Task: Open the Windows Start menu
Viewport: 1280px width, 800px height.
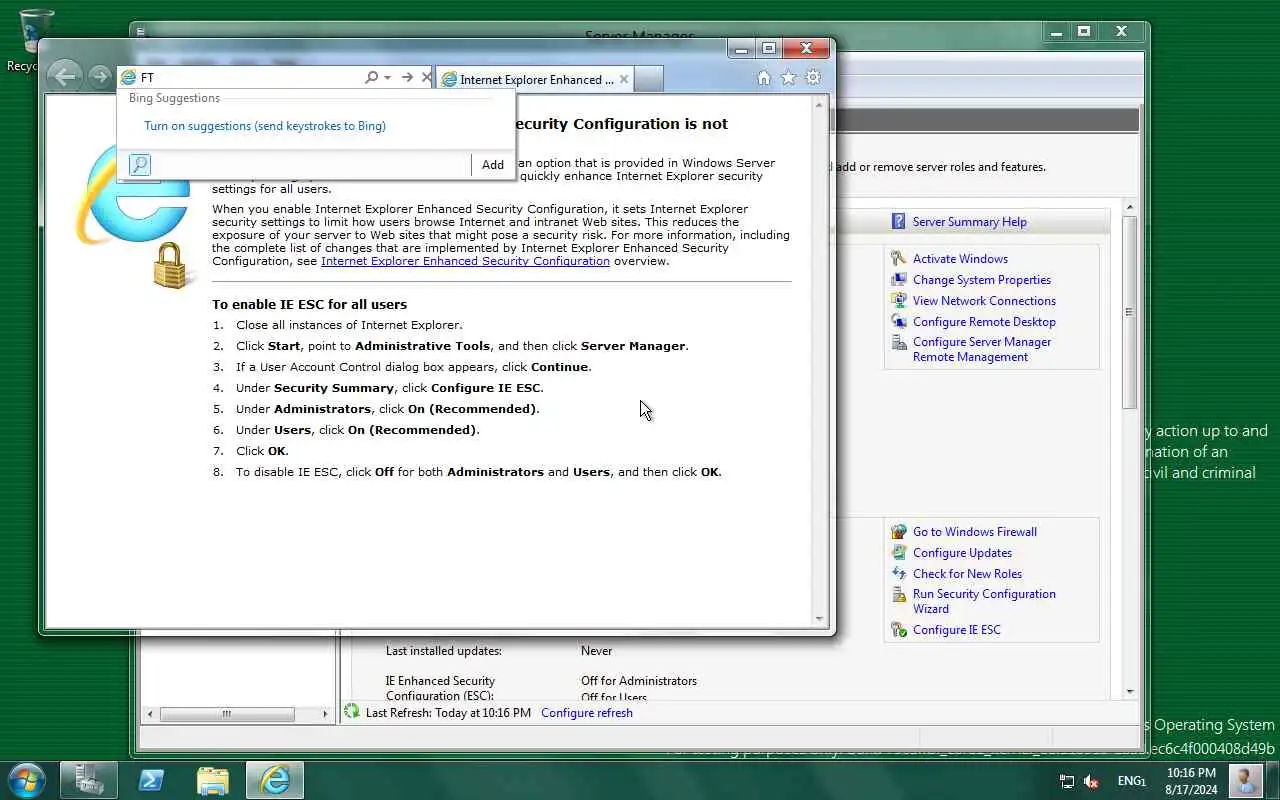Action: pos(25,780)
